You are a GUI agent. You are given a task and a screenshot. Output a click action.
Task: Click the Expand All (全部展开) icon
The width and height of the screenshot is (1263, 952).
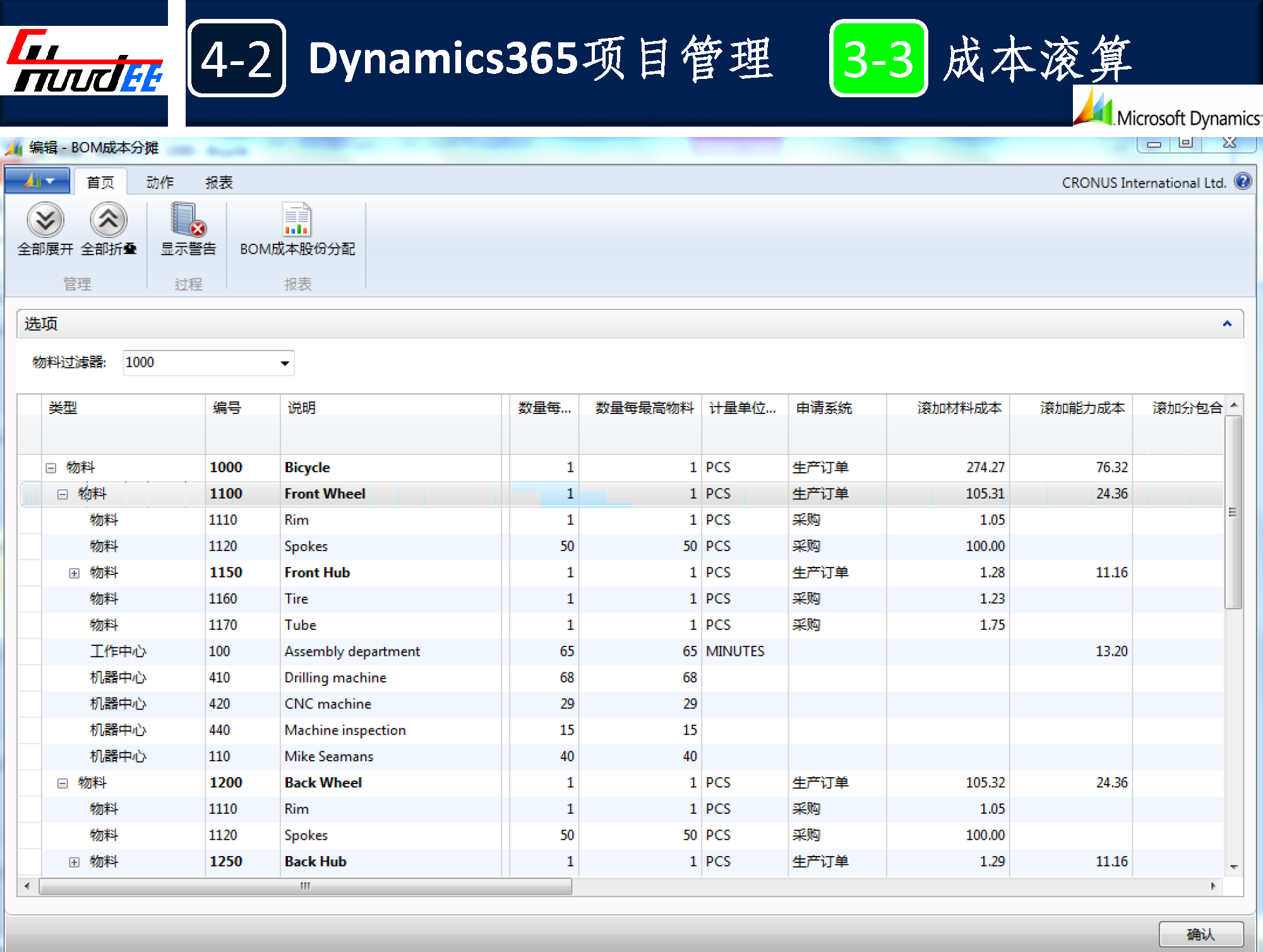45,220
